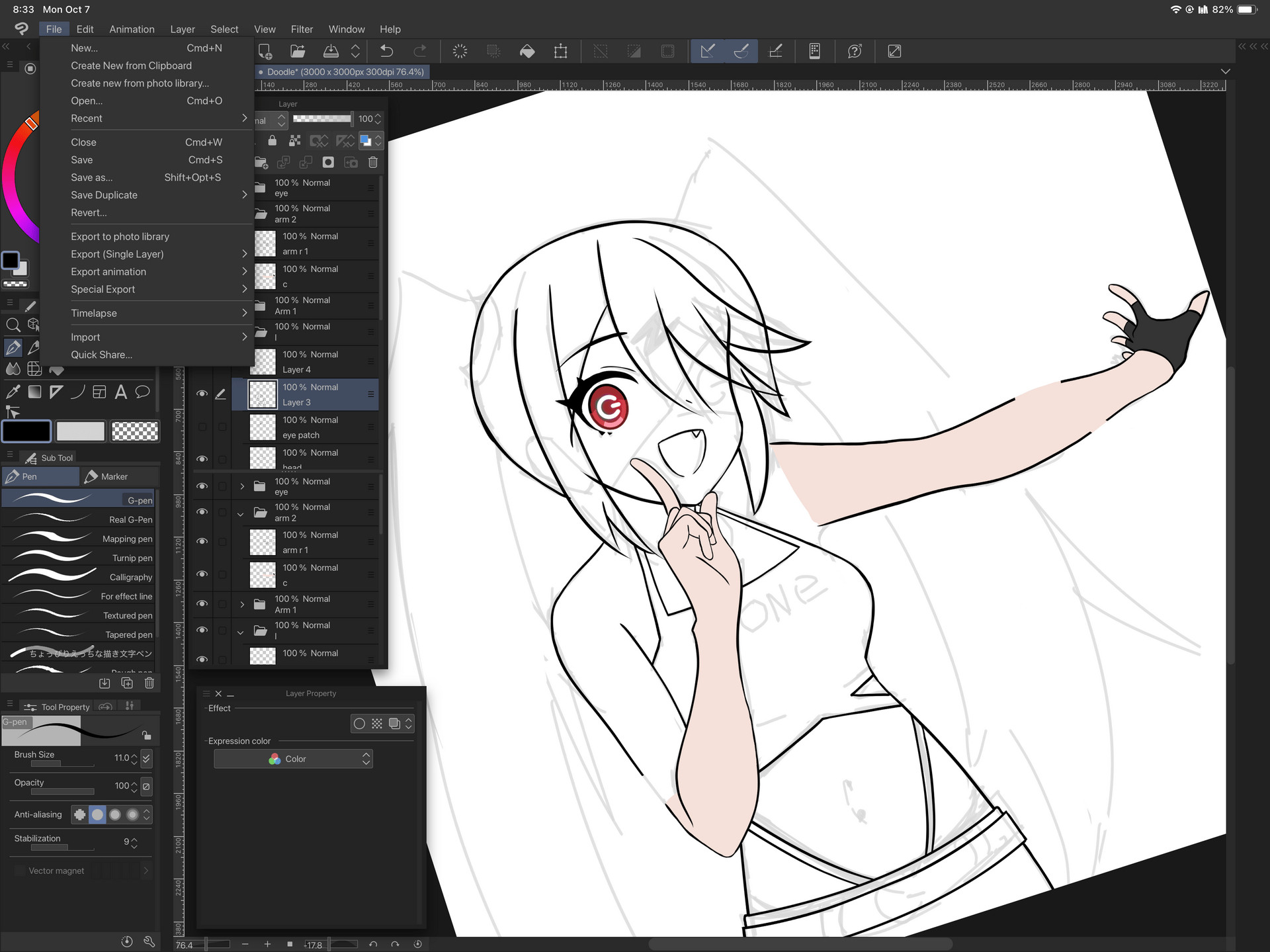Select the transparent checkered color swatch

[135, 431]
